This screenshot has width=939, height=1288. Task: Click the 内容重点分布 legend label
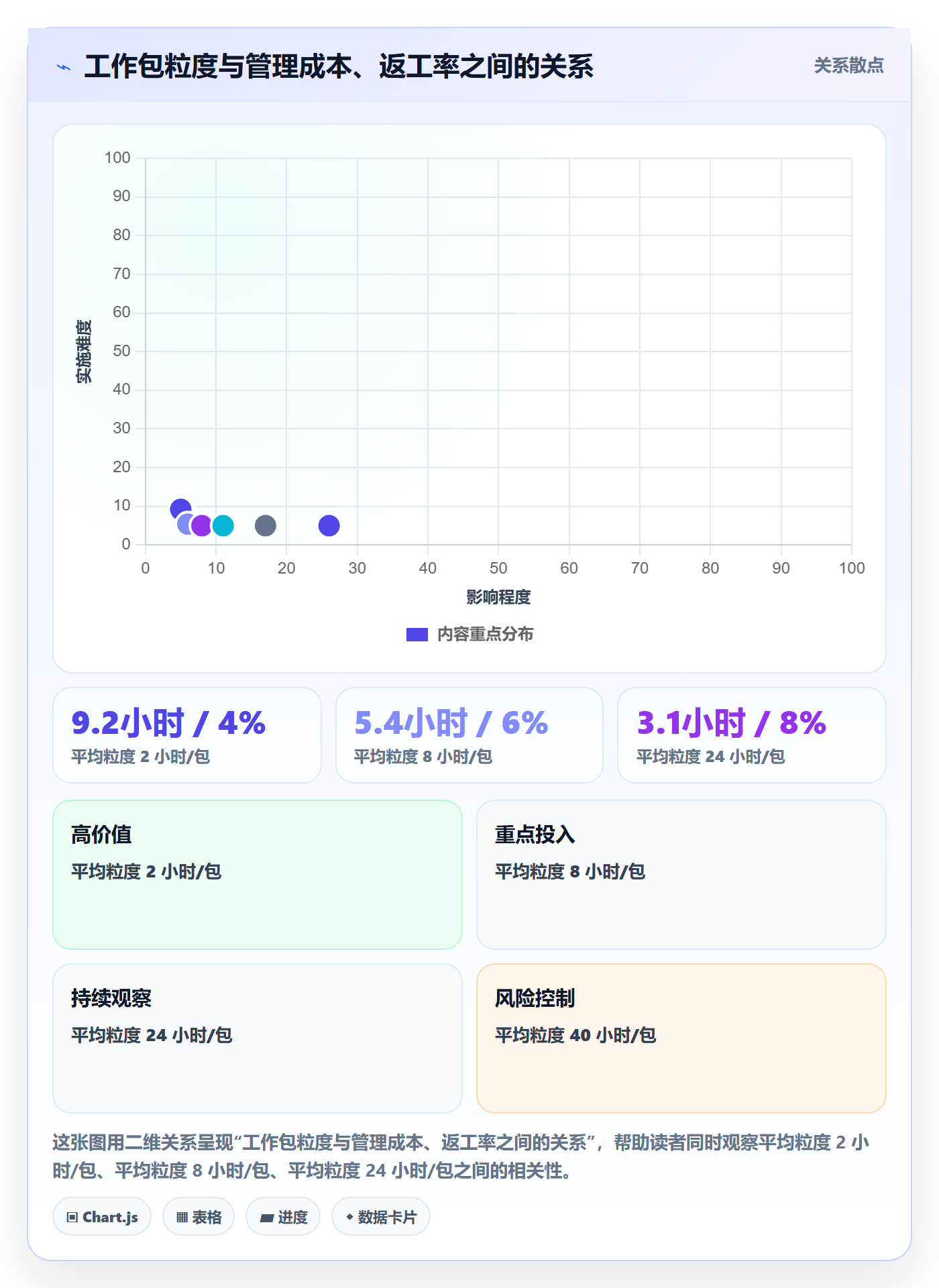485,635
